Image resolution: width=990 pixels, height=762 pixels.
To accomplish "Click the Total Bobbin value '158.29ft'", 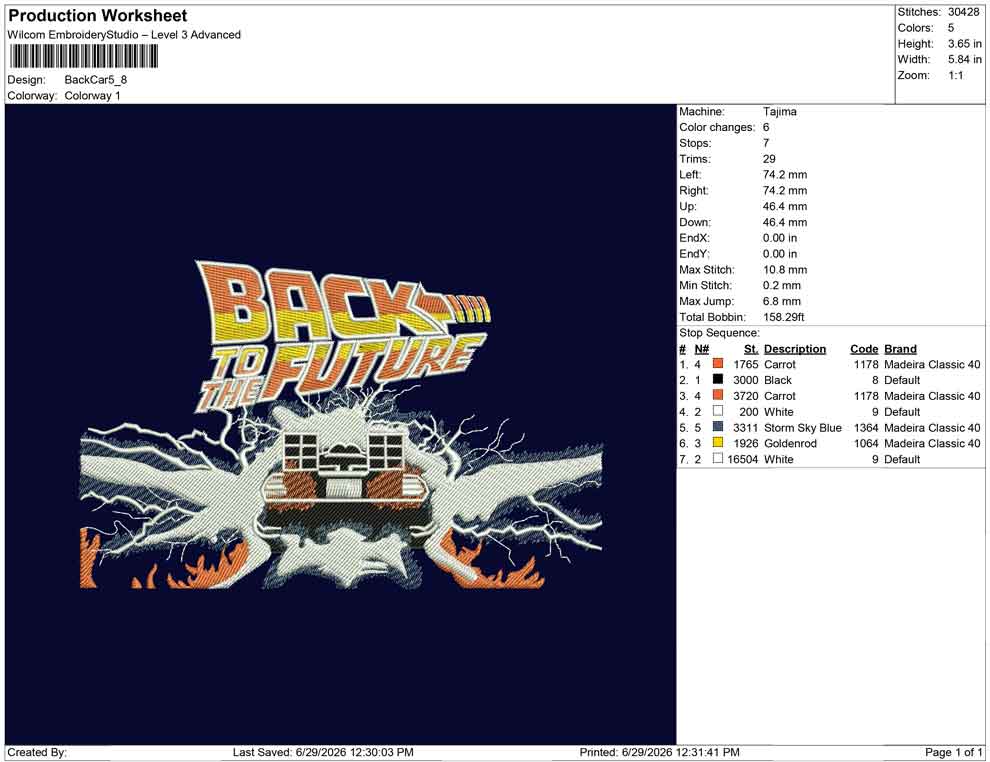I will [x=784, y=317].
